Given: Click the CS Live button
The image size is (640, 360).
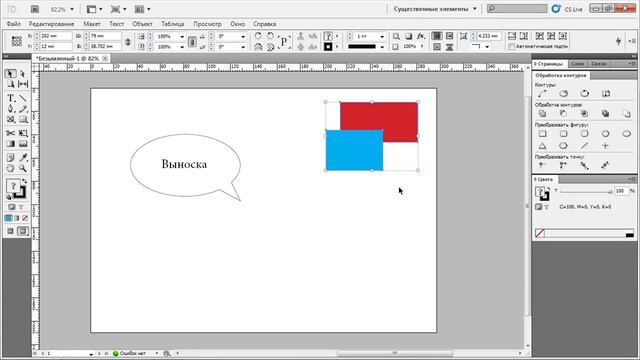Looking at the screenshot, I should 568,9.
